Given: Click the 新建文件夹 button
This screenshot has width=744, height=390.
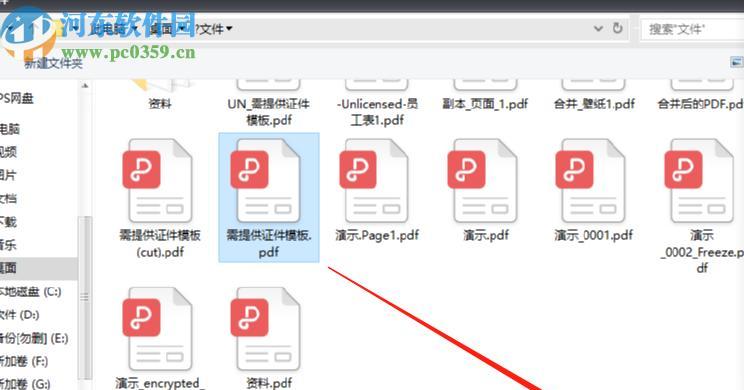Looking at the screenshot, I should pos(54,63).
